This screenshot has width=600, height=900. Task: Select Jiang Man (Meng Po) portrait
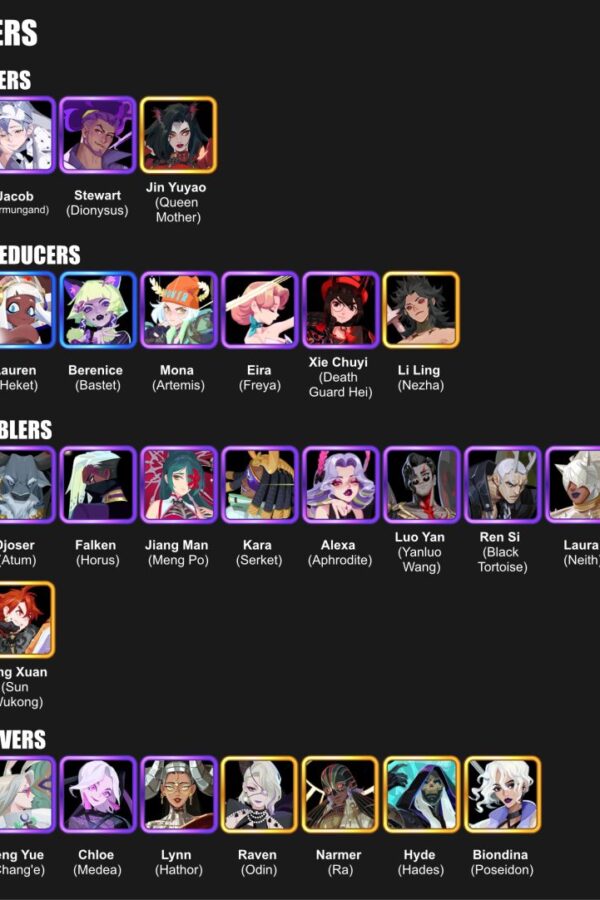[179, 485]
